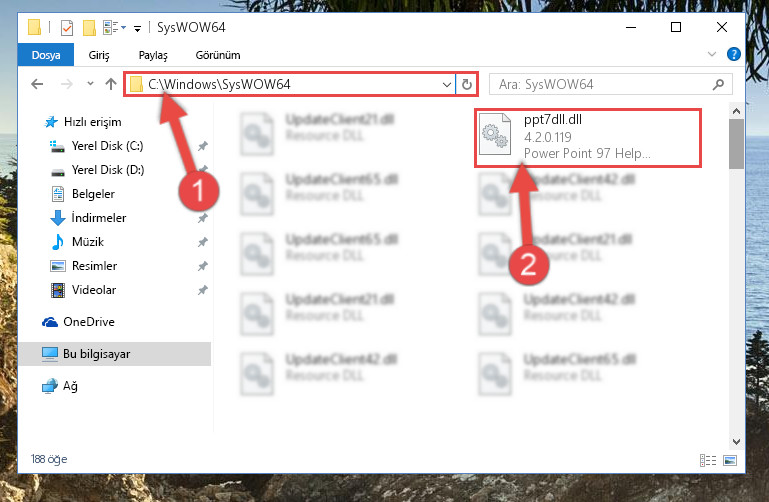This screenshot has height=502, width=769.
Task: Open the Help question mark icon
Action: tap(734, 54)
